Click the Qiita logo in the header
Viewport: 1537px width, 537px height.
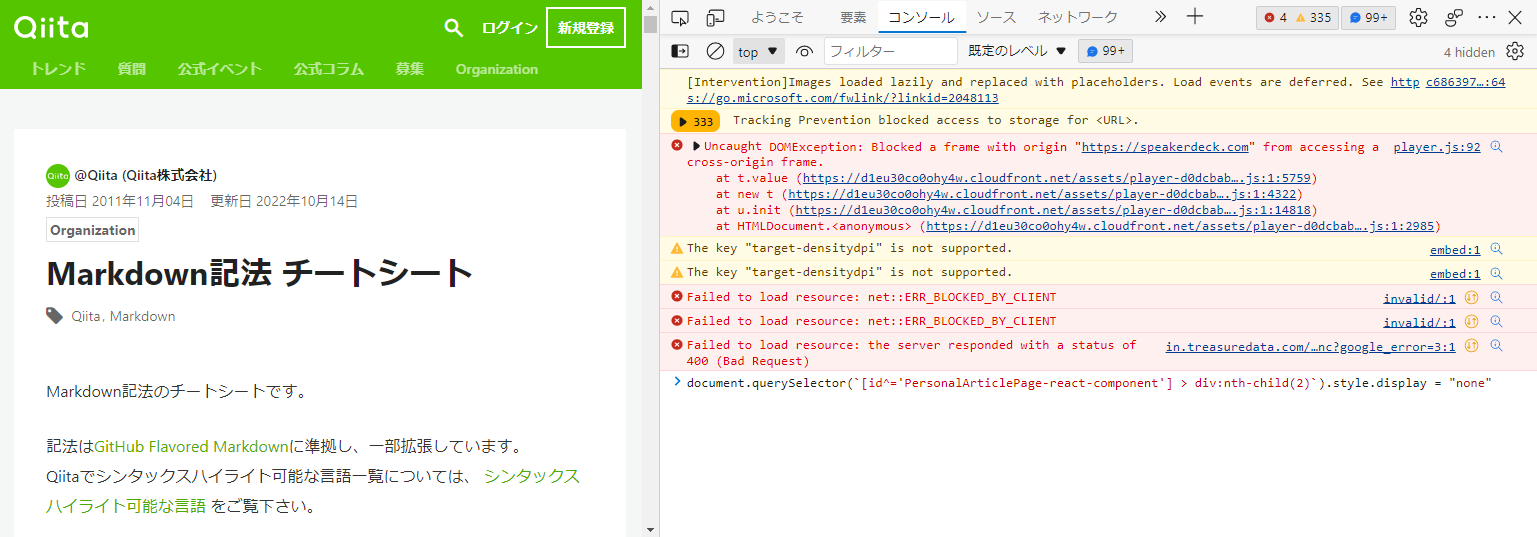coord(51,28)
